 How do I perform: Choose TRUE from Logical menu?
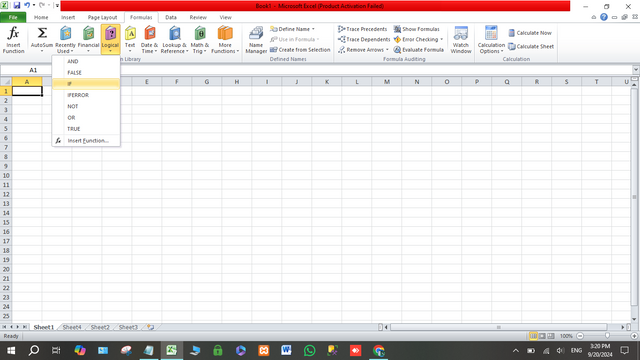86,129
